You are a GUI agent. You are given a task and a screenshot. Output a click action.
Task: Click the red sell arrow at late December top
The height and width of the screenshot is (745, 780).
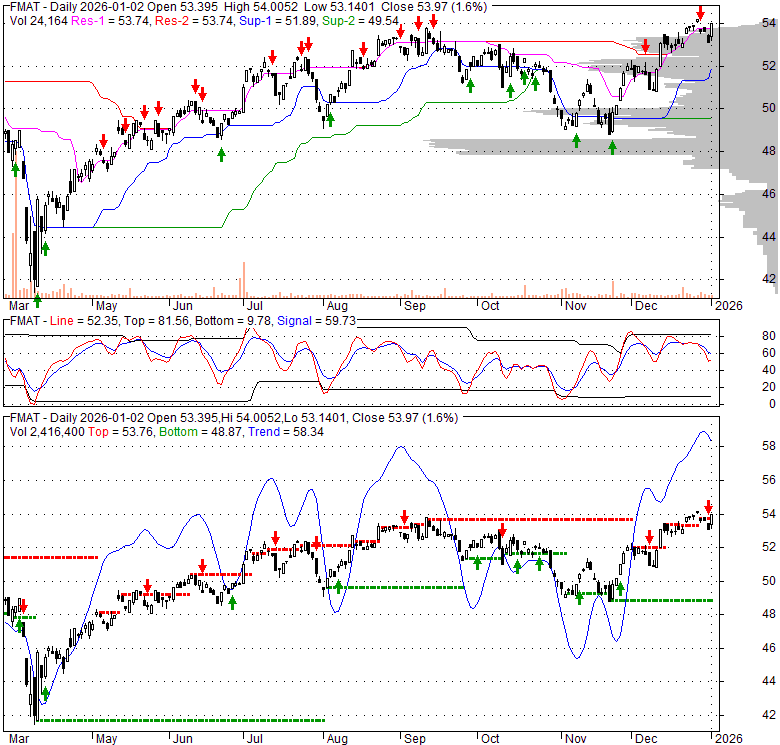(x=700, y=12)
